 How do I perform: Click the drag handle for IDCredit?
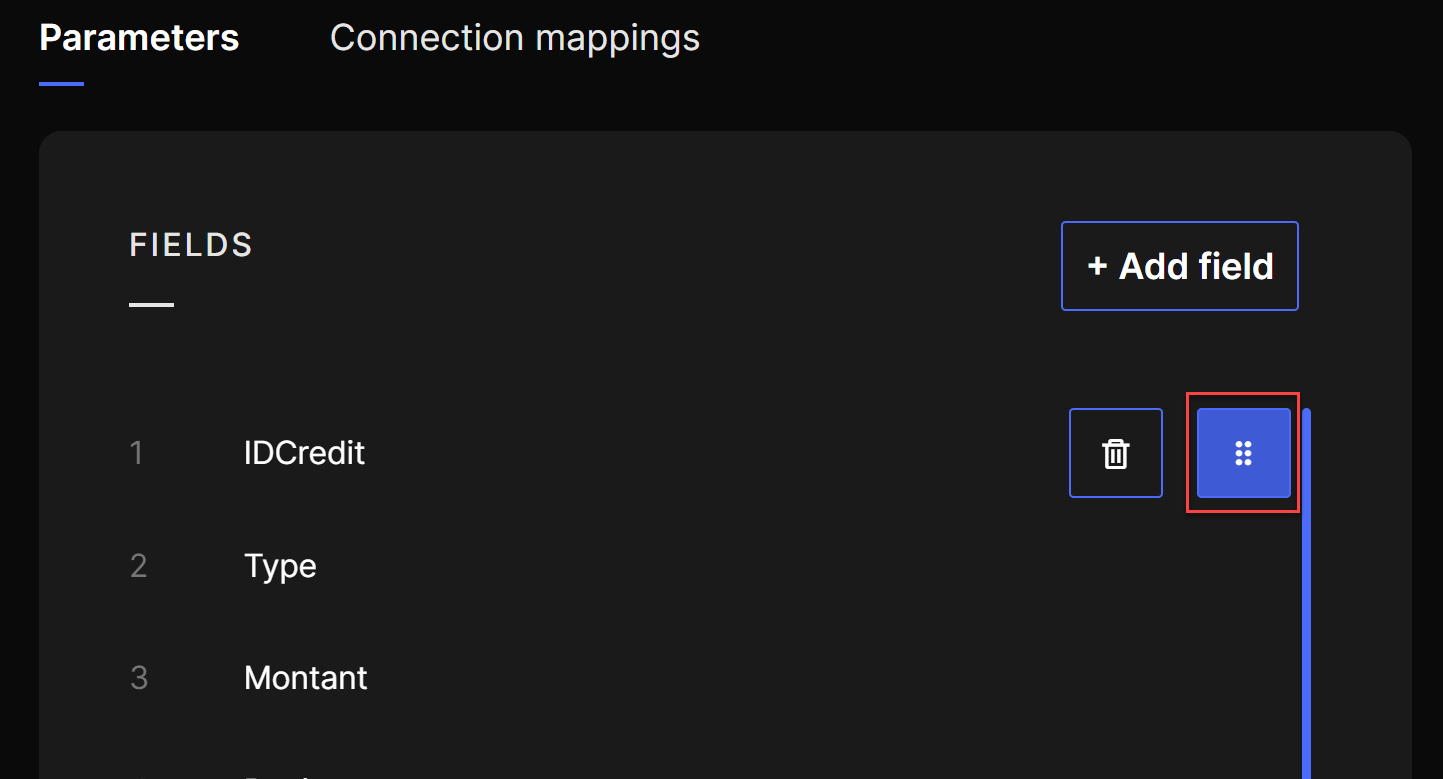(x=1243, y=453)
